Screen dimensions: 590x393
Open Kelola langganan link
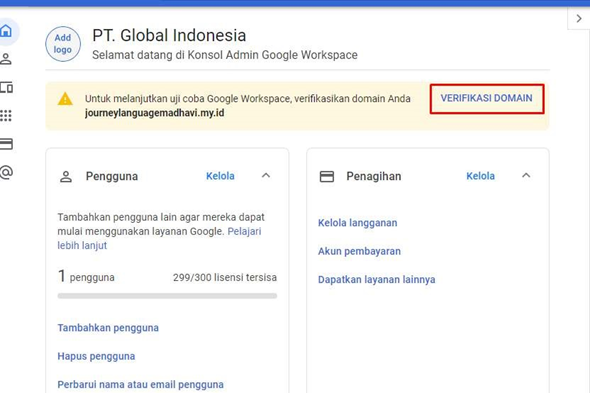point(357,223)
